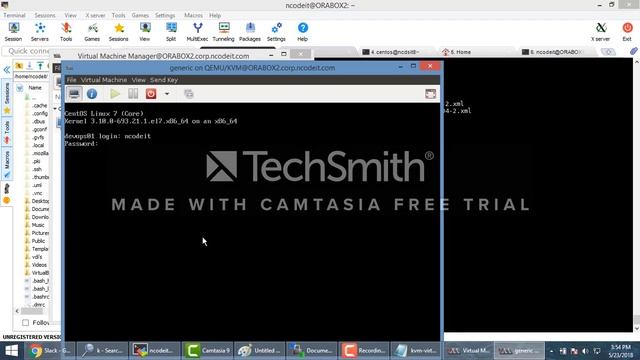Open the Tools vertical side tab
Viewport: 640px width, 360px height.
point(7,132)
